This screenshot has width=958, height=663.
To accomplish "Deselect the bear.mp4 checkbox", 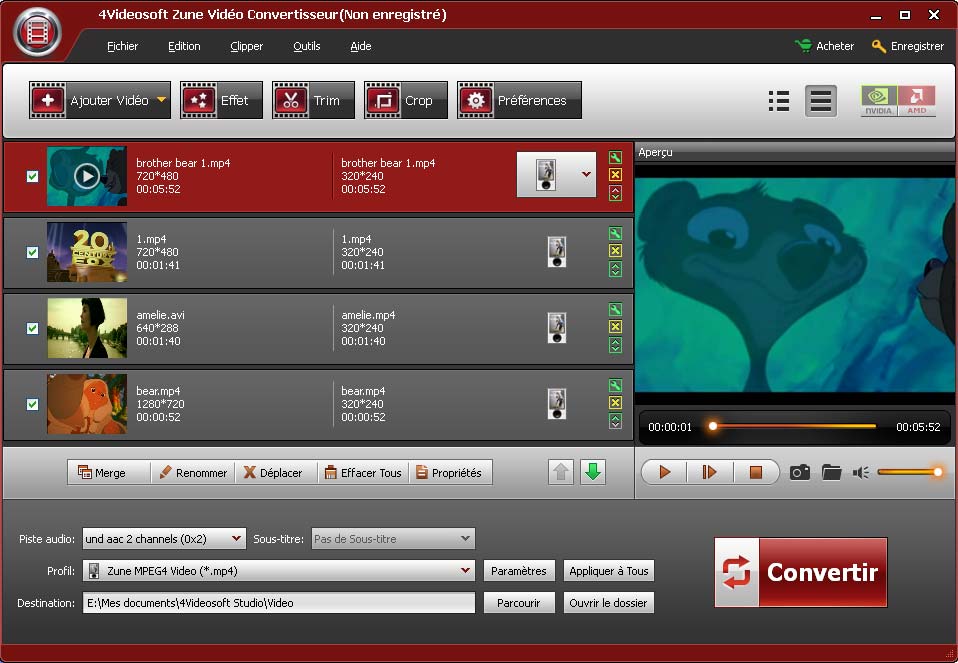I will pos(33,404).
